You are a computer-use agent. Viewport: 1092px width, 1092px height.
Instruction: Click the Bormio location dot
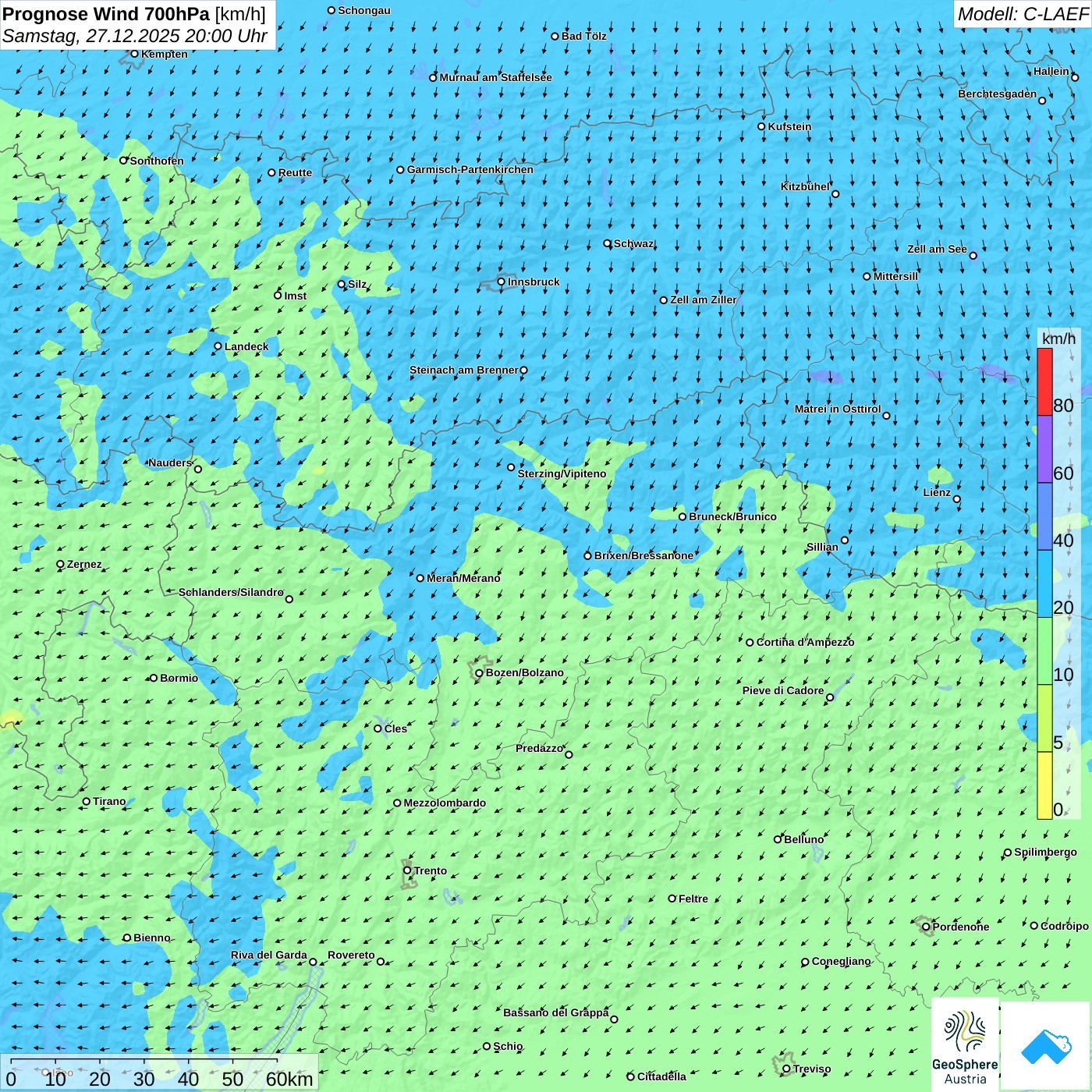click(154, 678)
